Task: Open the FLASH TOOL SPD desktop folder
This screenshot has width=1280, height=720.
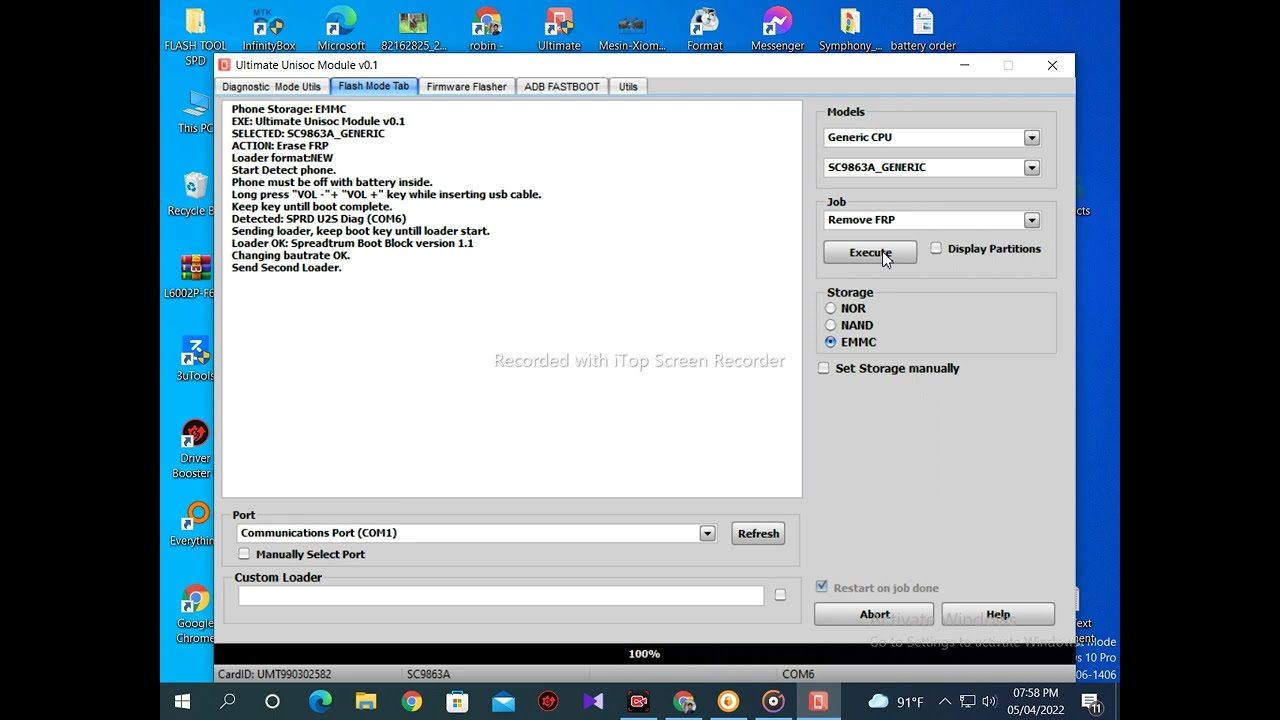Action: point(196,38)
